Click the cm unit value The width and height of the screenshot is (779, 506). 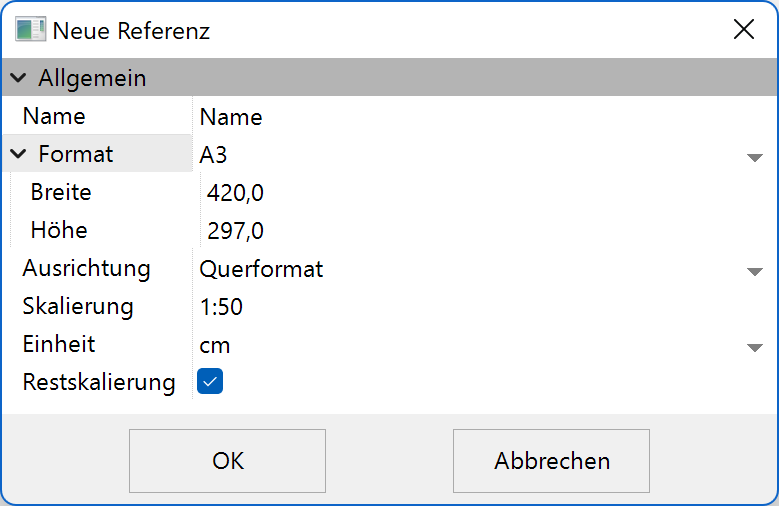click(215, 345)
